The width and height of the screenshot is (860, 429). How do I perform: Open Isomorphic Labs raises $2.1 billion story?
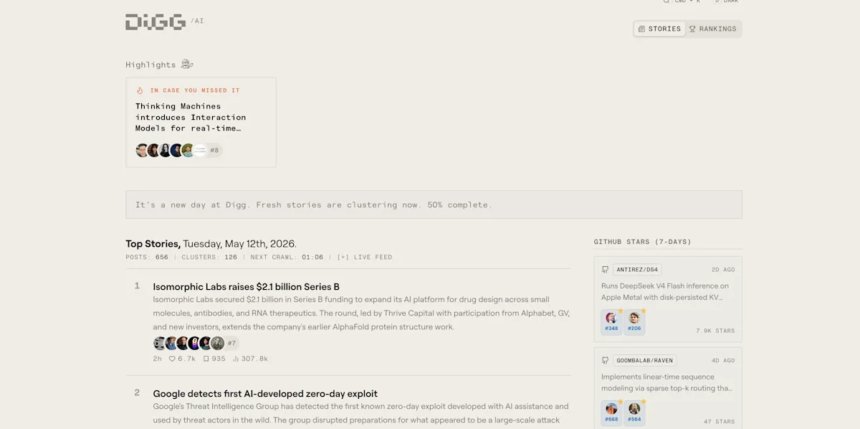(246, 287)
